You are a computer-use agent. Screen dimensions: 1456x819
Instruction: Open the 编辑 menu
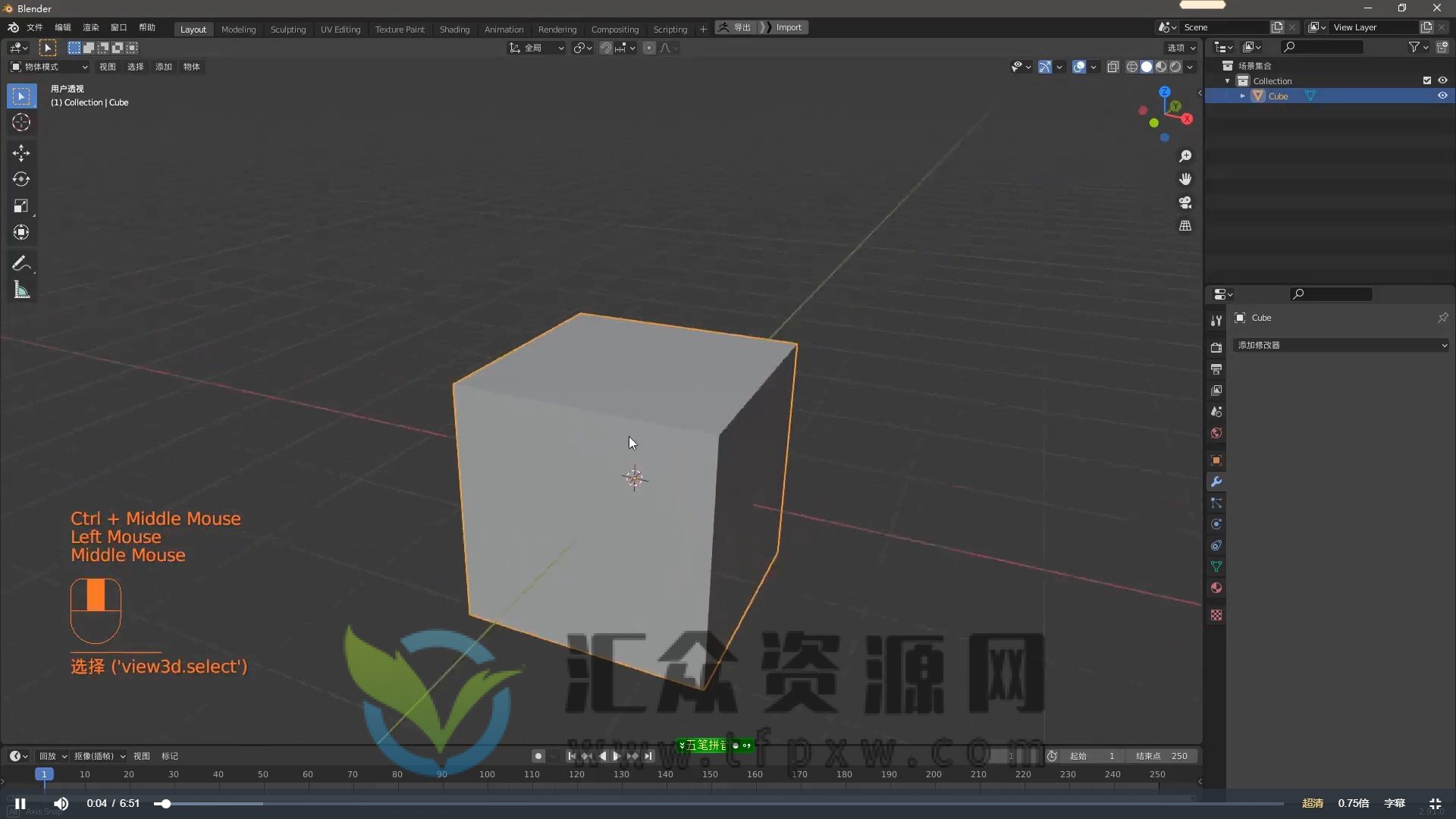click(x=63, y=27)
